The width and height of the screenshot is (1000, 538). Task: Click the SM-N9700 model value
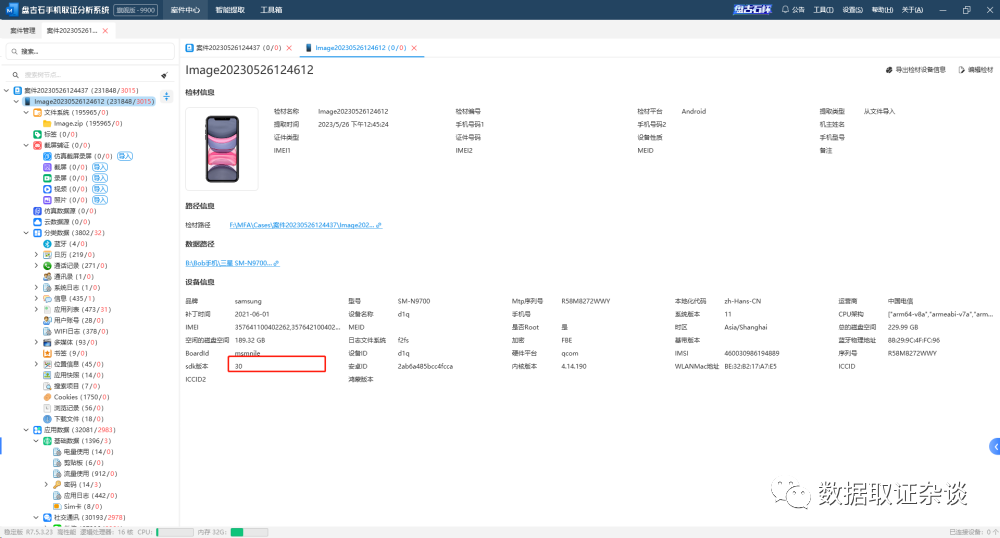414,301
